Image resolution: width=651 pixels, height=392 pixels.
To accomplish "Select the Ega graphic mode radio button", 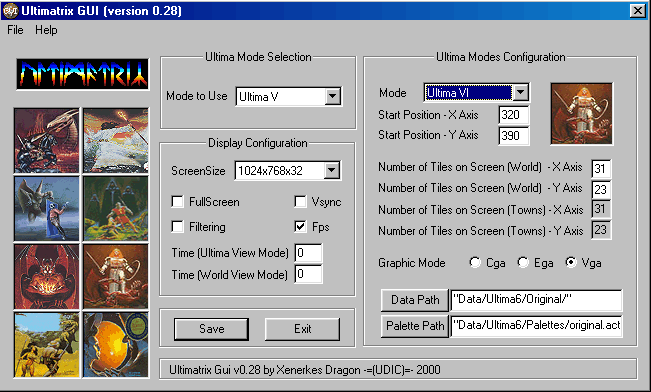I will 523,262.
